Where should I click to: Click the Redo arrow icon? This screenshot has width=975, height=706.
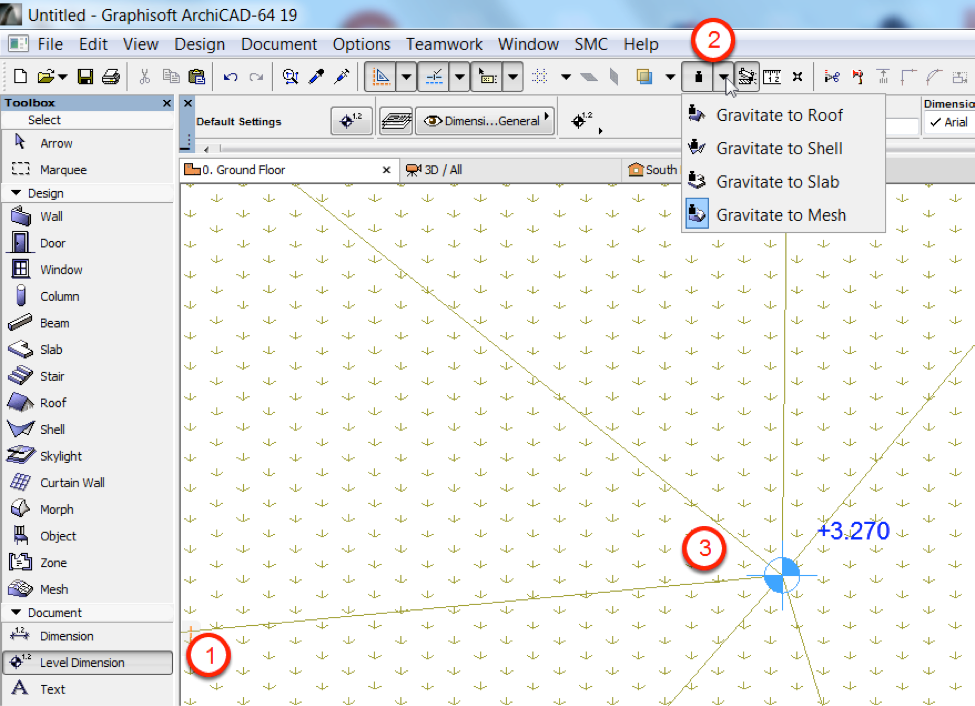(x=256, y=77)
